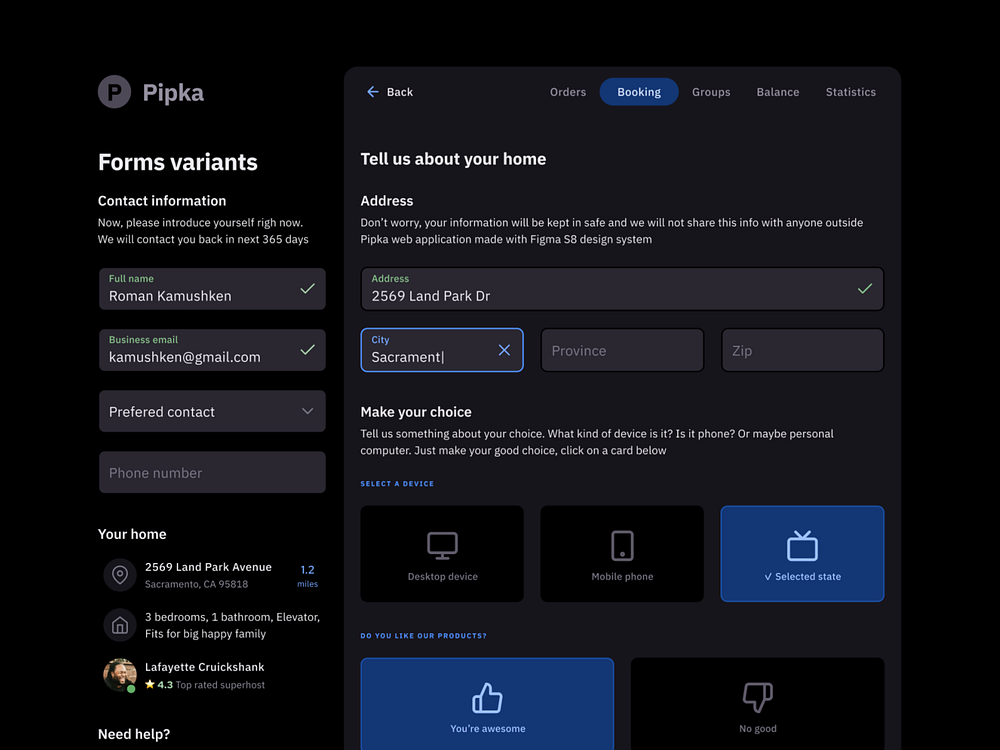Click the Pipka logo icon
Screen dimensions: 1000x750
click(114, 91)
